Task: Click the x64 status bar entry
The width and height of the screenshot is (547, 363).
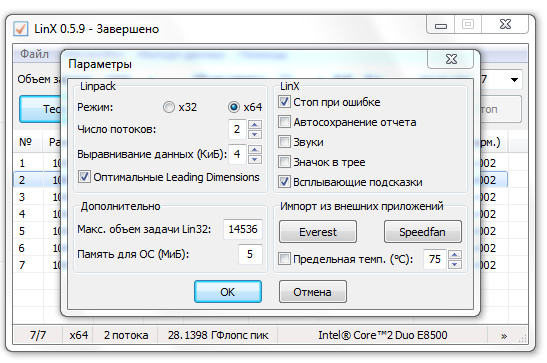Action: click(78, 335)
